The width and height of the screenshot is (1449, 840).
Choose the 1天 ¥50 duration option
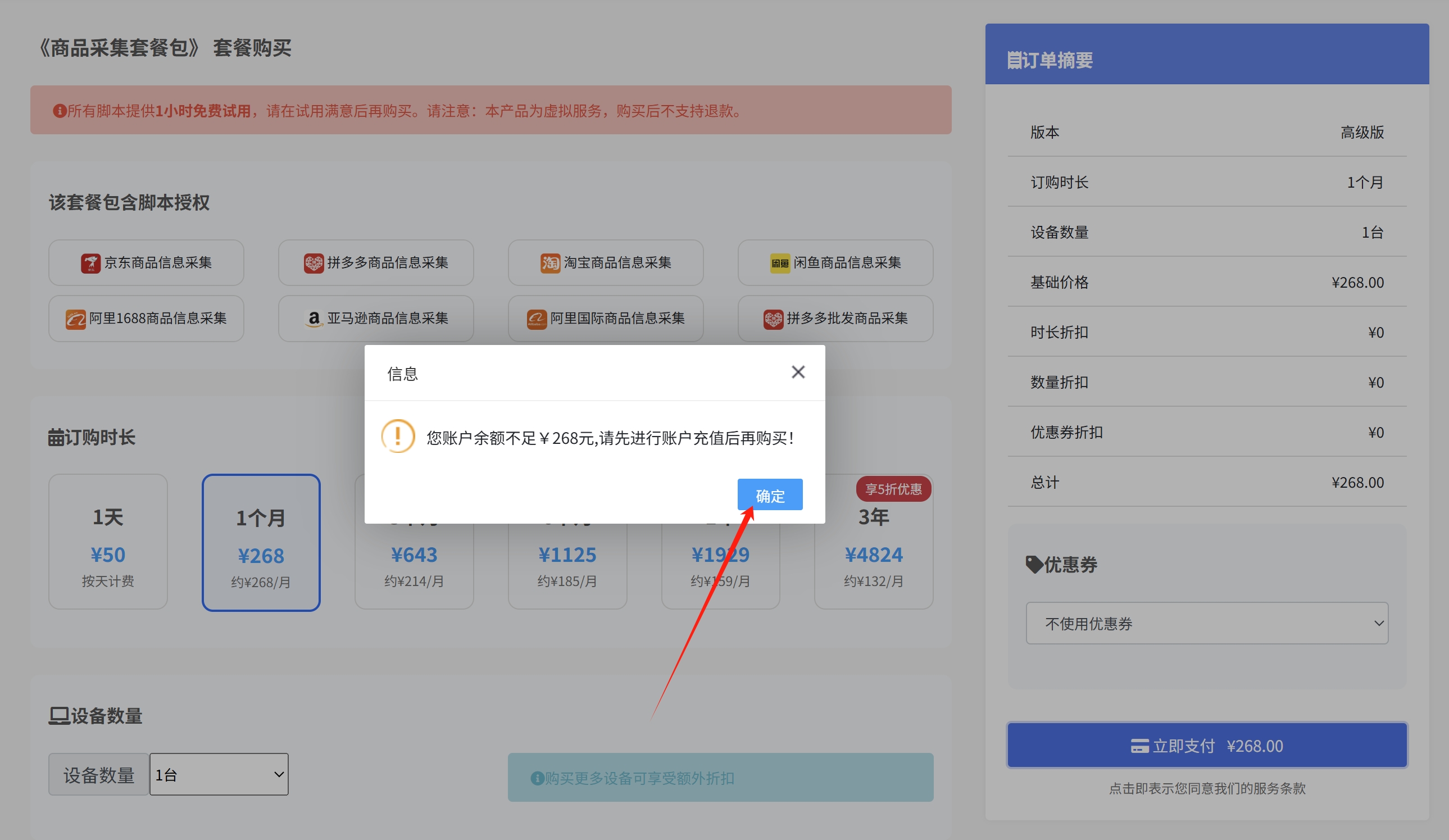point(108,542)
